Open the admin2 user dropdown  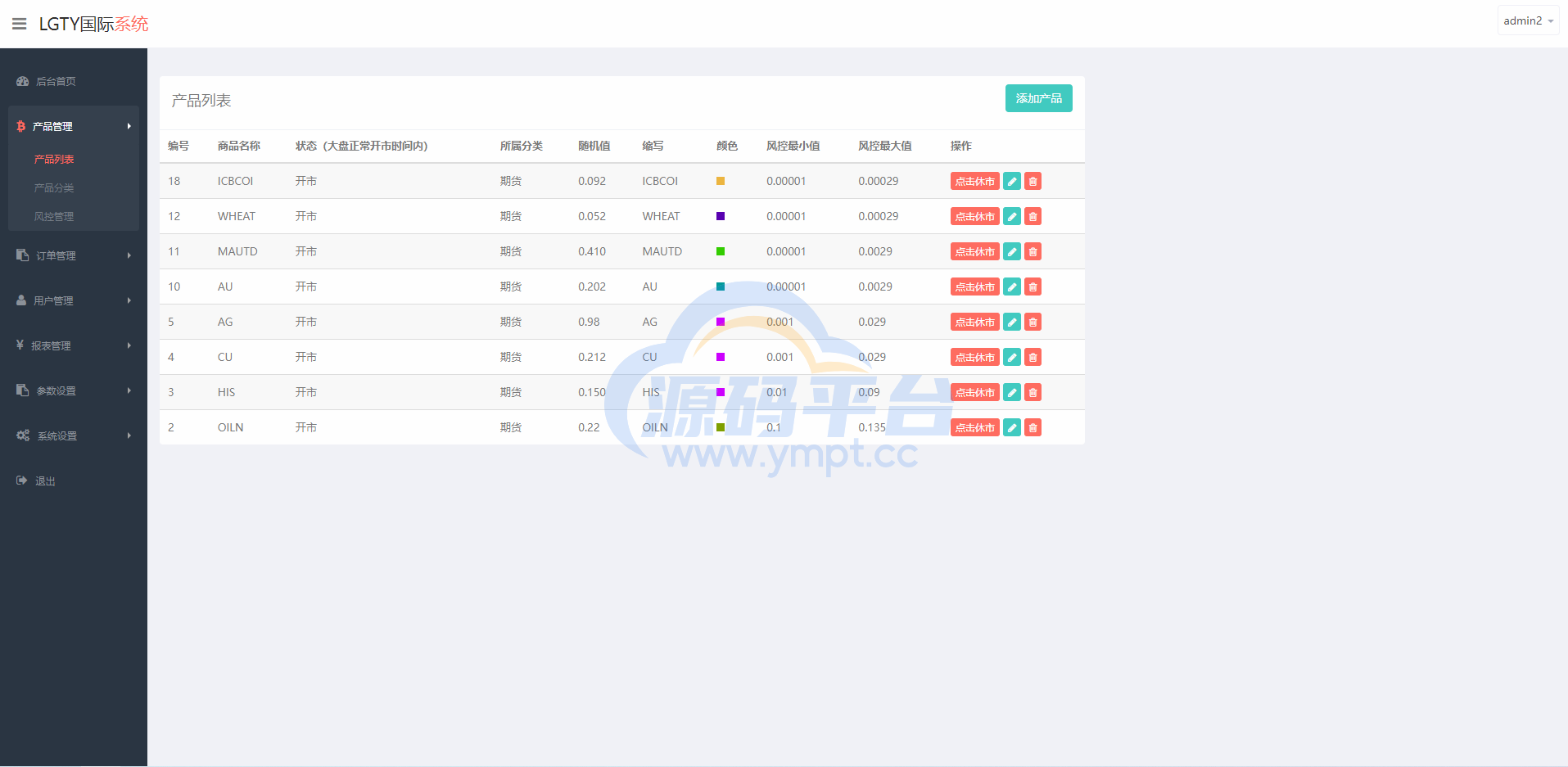coord(1528,21)
